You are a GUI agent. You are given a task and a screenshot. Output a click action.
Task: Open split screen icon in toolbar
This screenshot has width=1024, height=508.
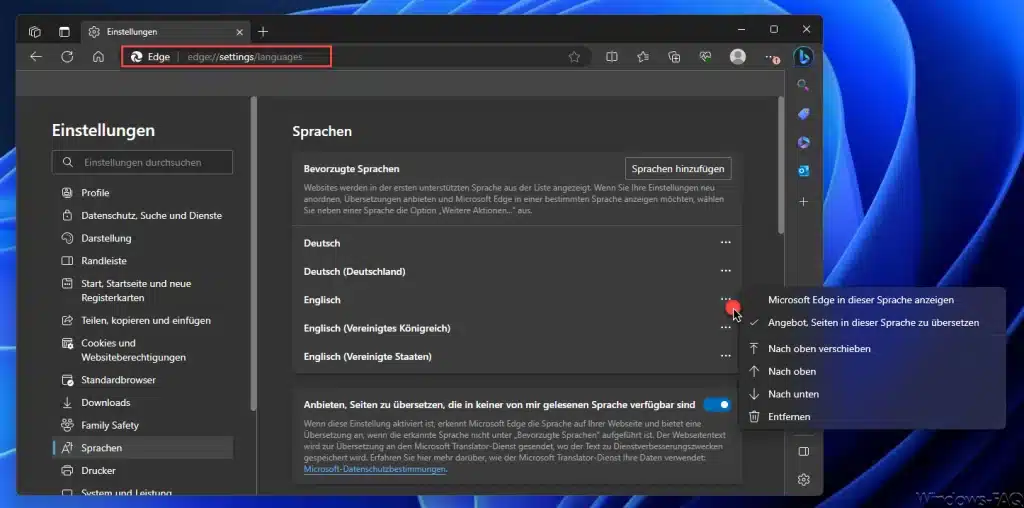click(612, 57)
